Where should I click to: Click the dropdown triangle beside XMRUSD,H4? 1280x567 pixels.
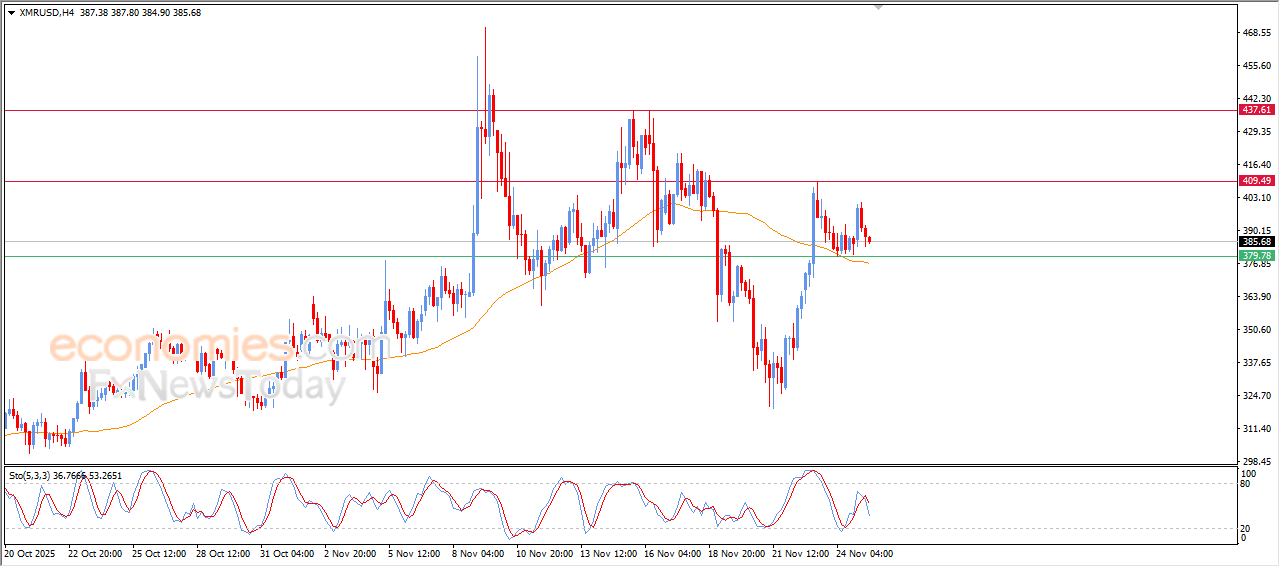point(11,13)
